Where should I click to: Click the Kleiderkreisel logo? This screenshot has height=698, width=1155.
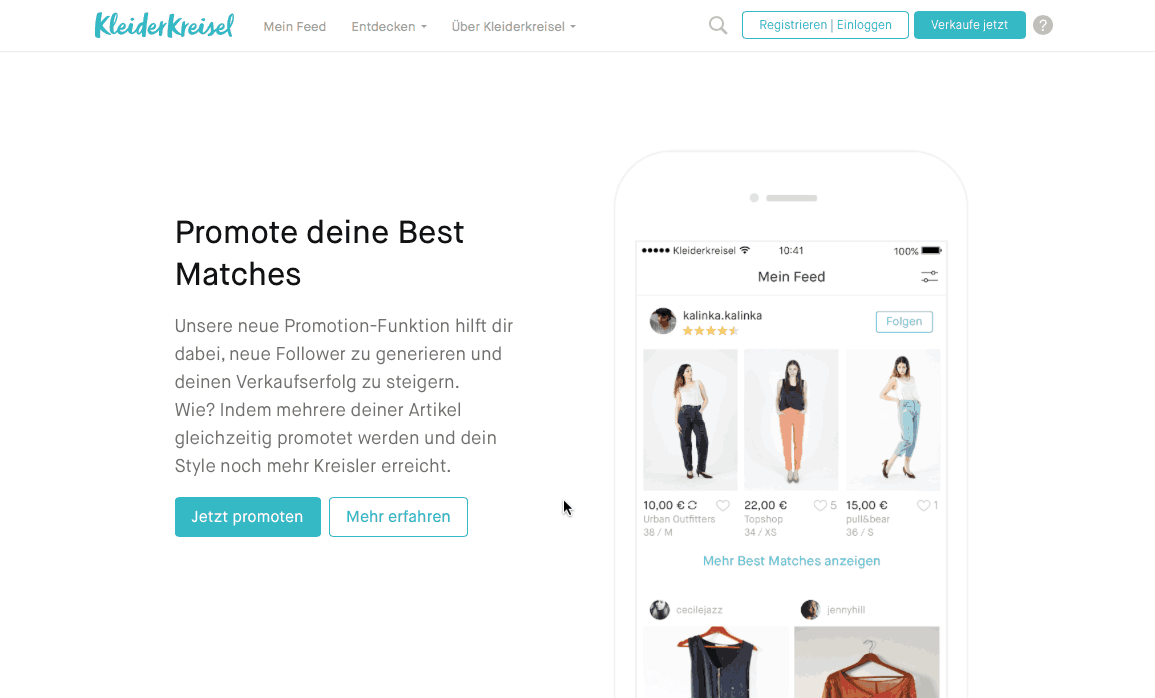point(164,25)
